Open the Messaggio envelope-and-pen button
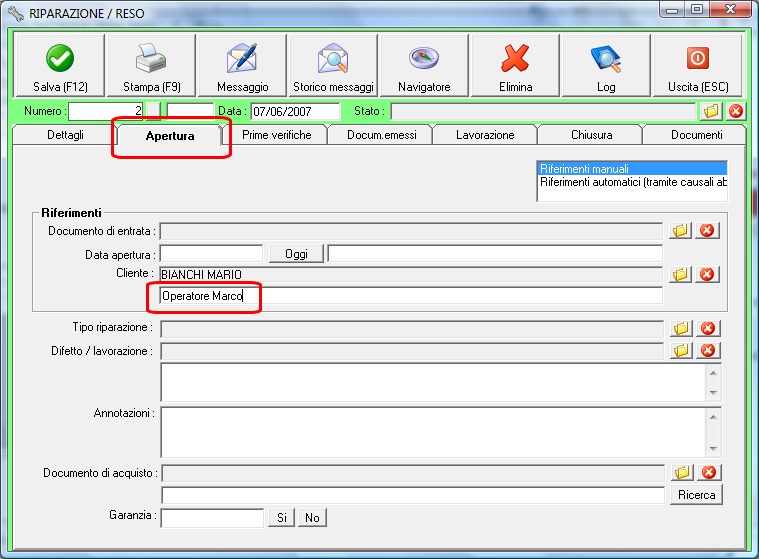The image size is (759, 559). 243,65
